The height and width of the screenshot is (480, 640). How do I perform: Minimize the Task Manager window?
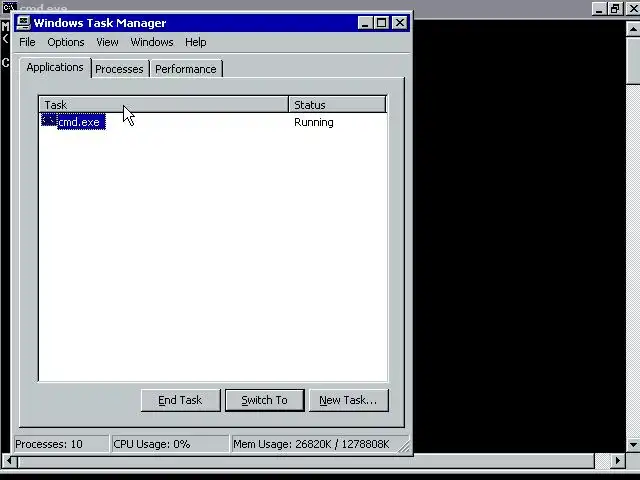click(365, 23)
